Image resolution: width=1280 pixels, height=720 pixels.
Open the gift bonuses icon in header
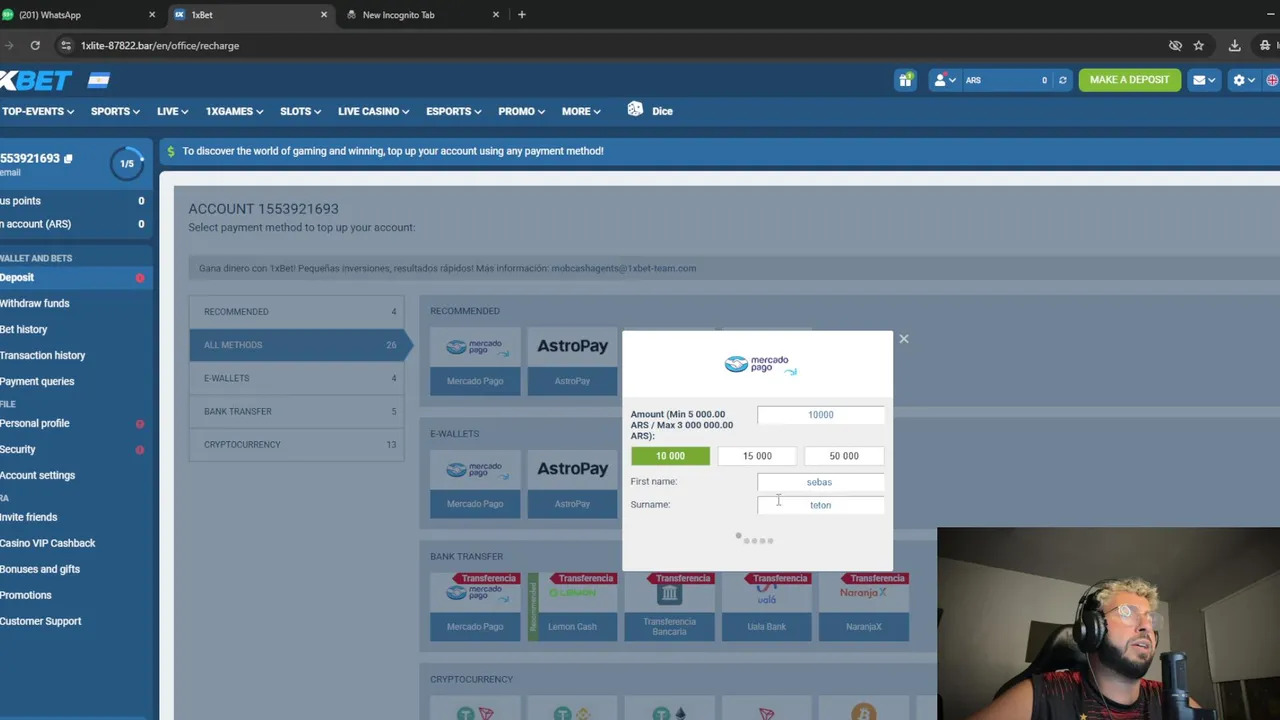click(905, 80)
